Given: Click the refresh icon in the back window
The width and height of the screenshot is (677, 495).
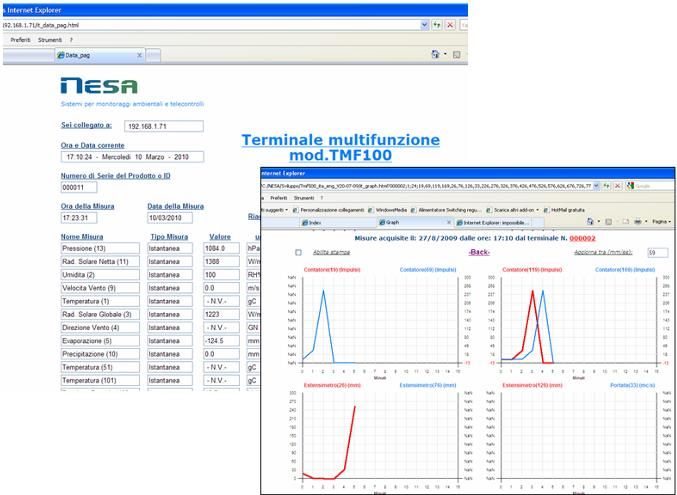Looking at the screenshot, I should click(x=437, y=25).
